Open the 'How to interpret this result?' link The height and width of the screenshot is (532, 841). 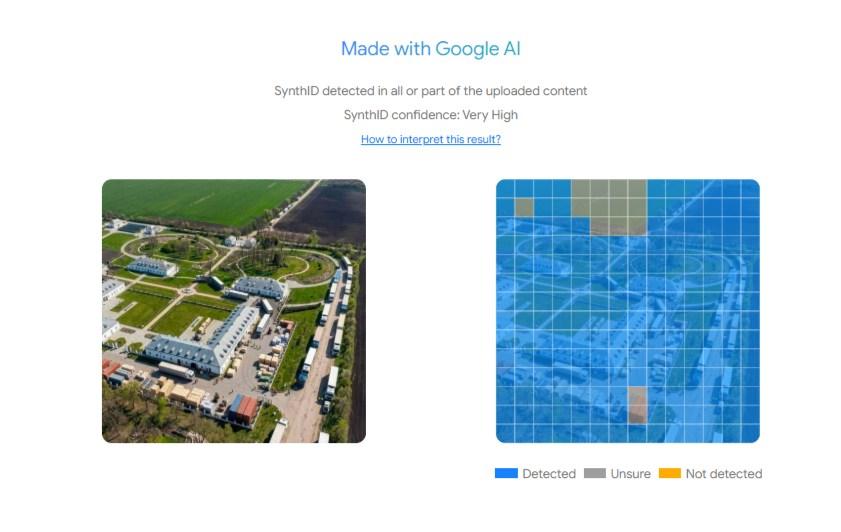(x=430, y=139)
